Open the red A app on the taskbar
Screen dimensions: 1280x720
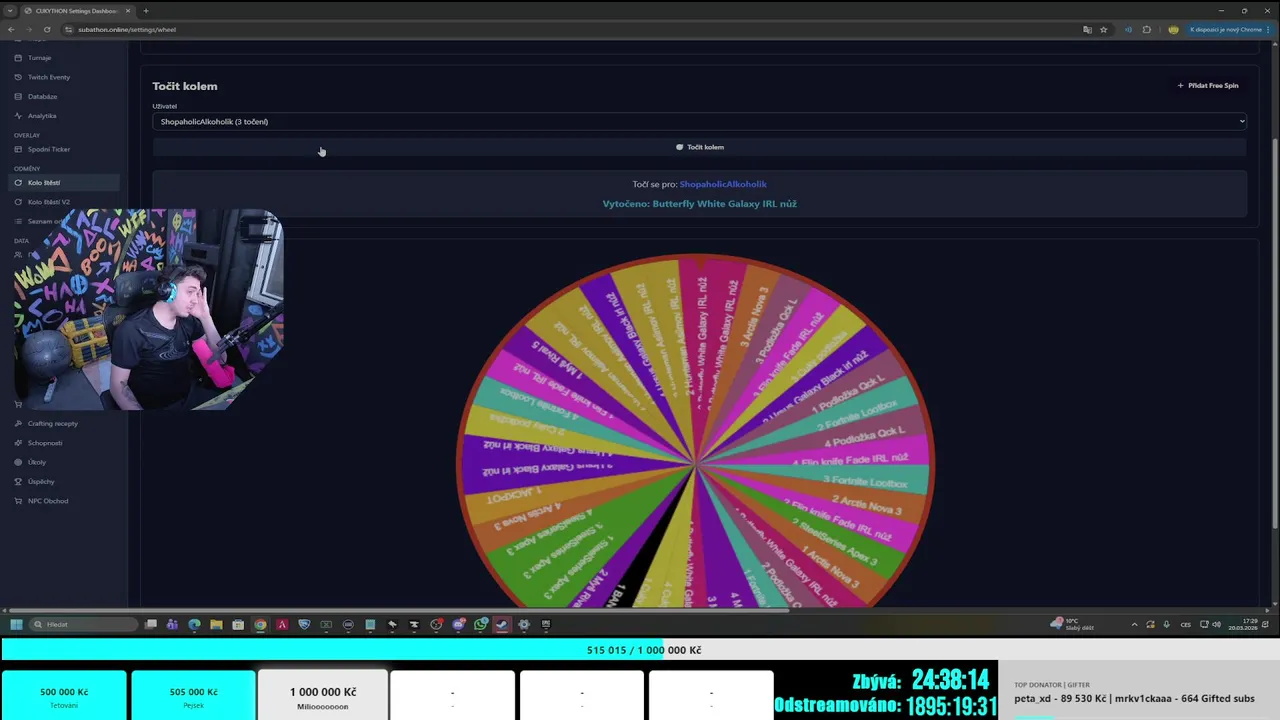tap(282, 624)
